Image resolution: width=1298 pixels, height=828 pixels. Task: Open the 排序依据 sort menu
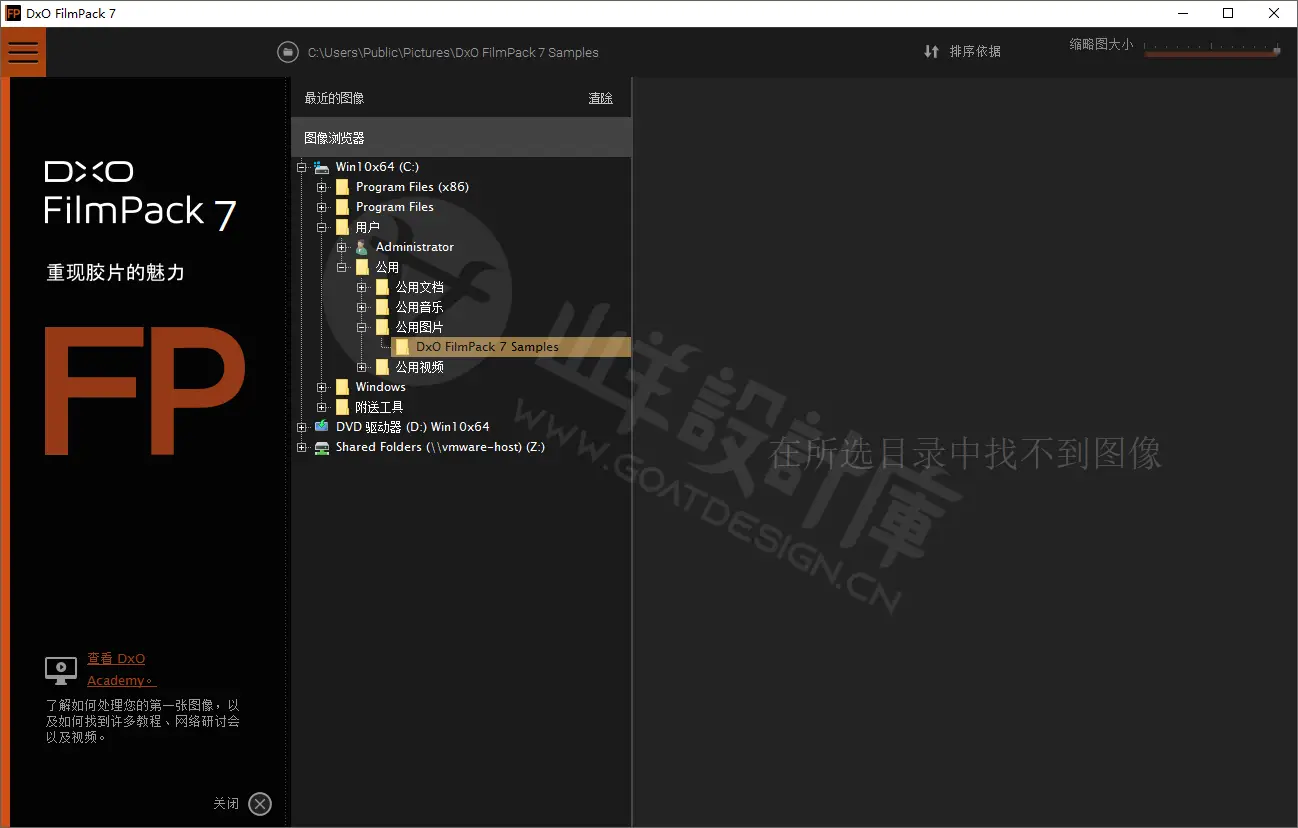pos(975,51)
